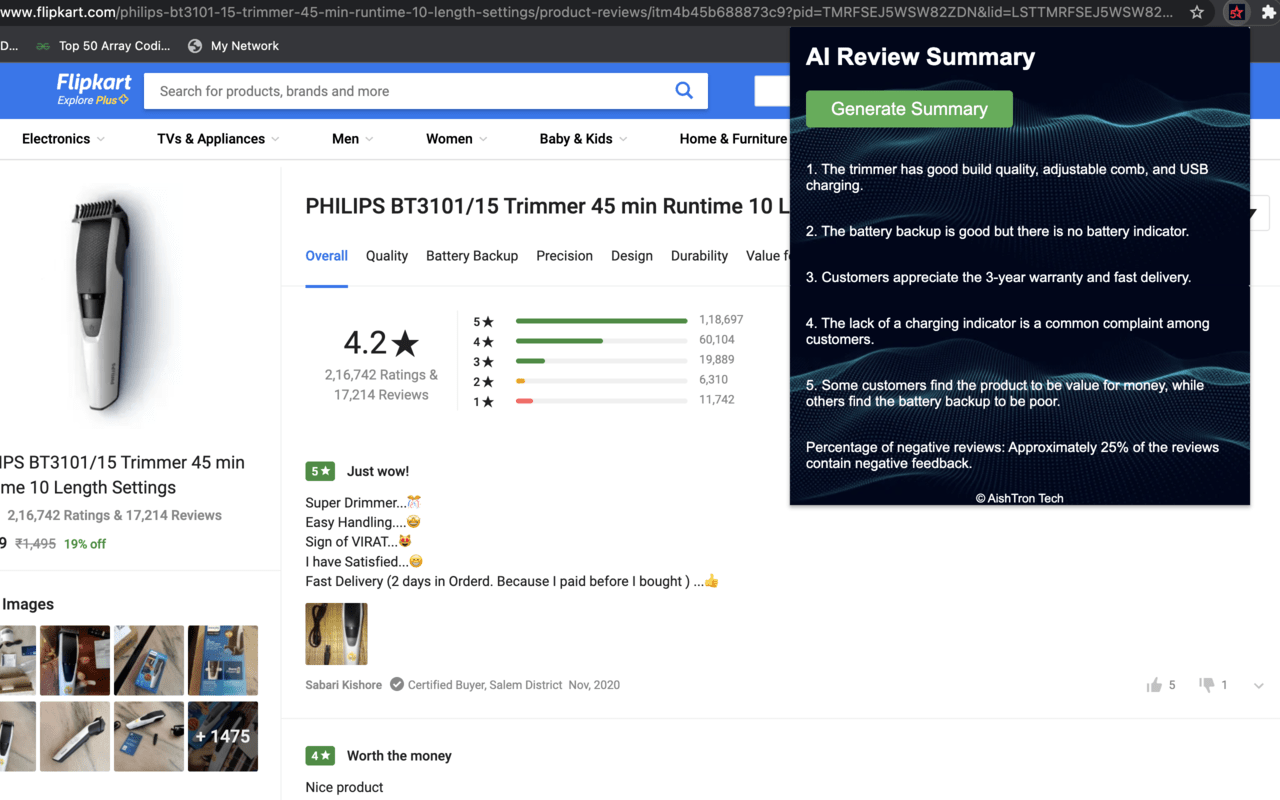The height and width of the screenshot is (800, 1280).
Task: Click the AishTron Tech copyright text
Action: 1019,498
